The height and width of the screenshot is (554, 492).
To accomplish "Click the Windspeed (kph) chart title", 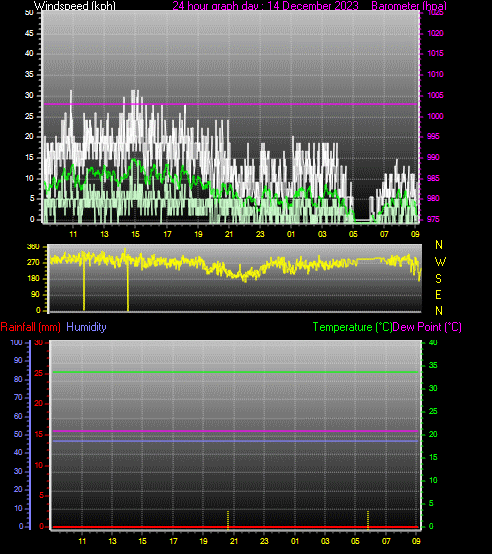I will [75, 6].
